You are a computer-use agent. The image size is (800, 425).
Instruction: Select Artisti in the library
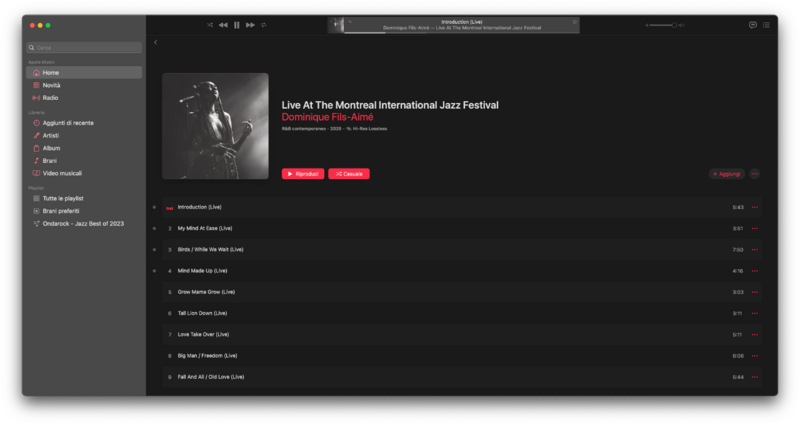click(x=51, y=135)
